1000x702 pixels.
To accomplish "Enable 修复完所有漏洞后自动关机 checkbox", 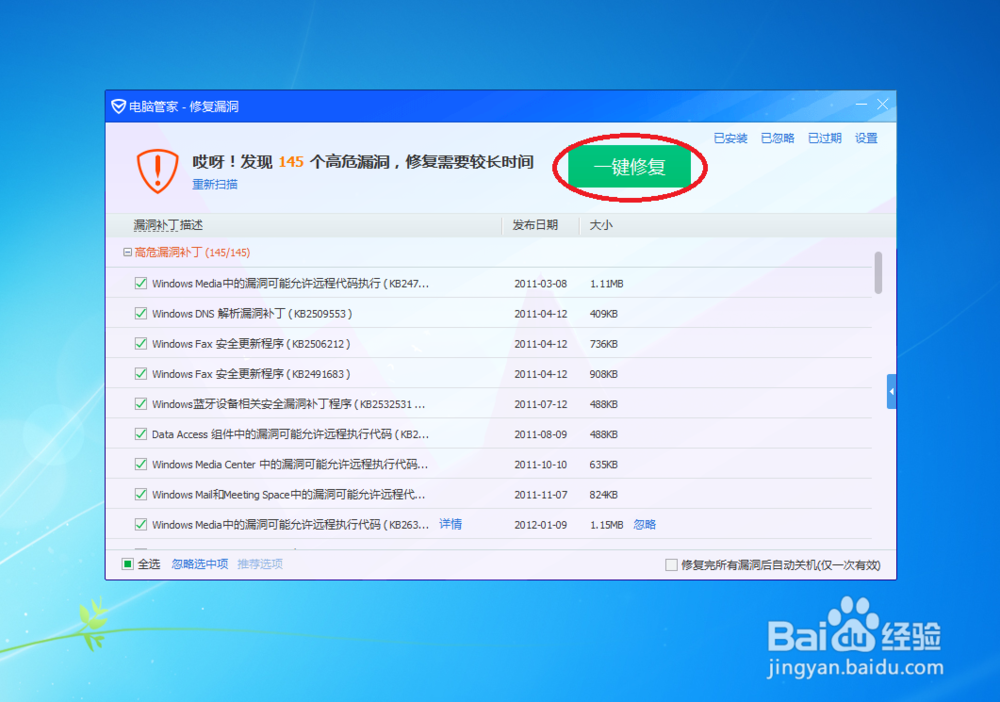I will click(671, 565).
